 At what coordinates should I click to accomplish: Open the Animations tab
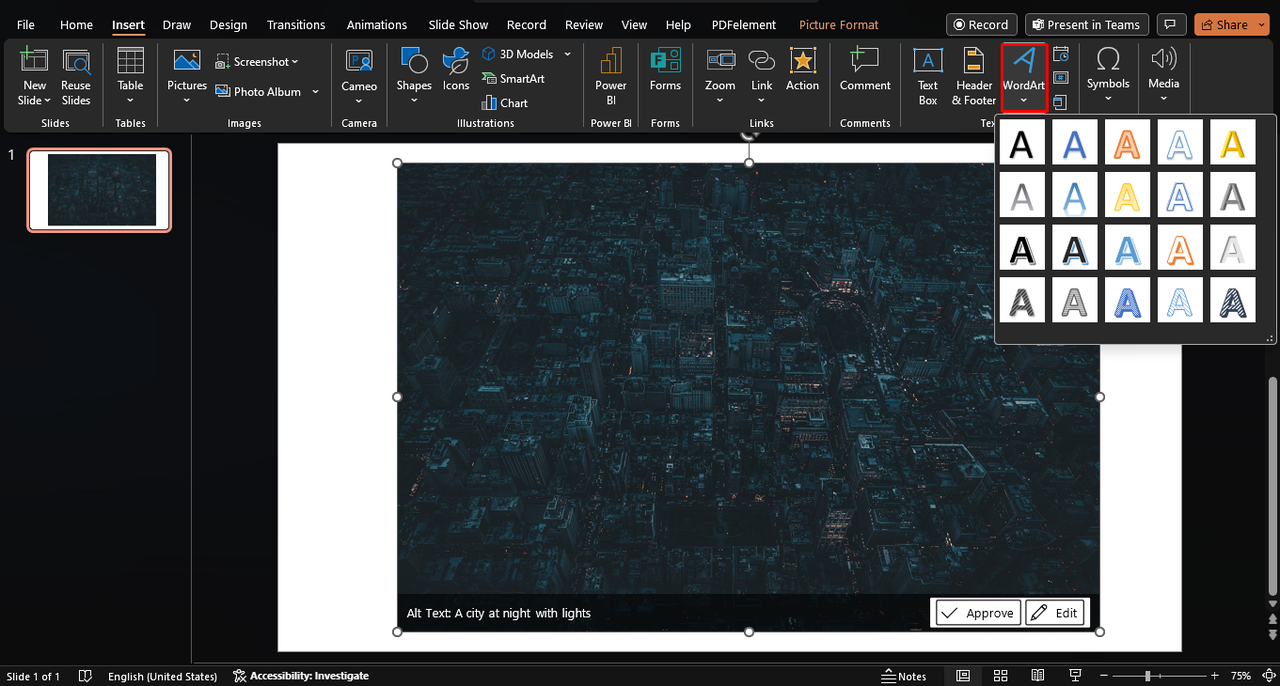[x=377, y=25]
